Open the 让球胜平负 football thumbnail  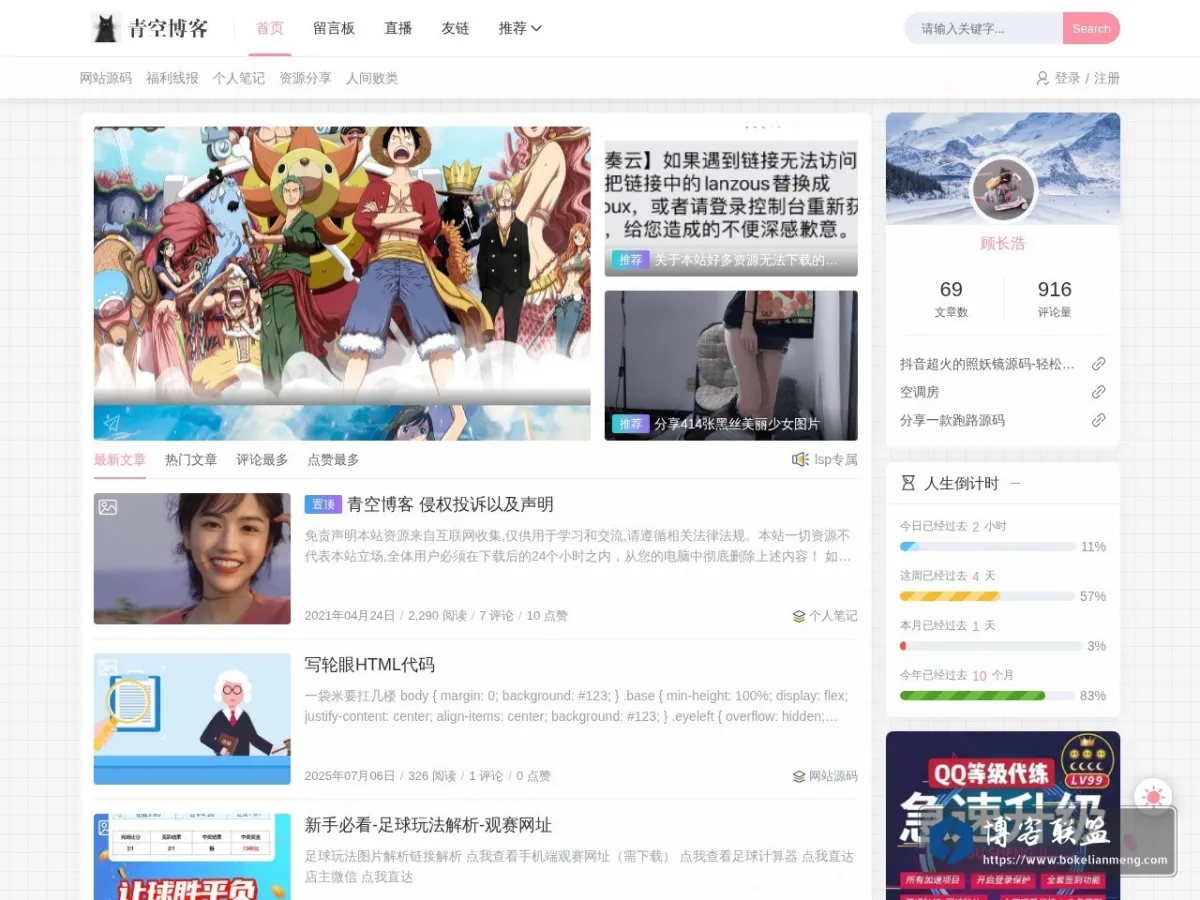tap(192, 857)
